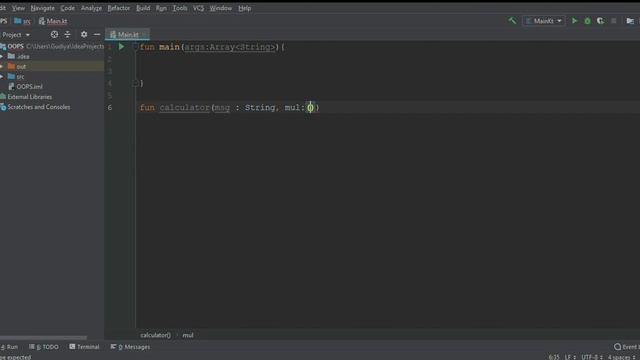Open the Run menu
The width and height of the screenshot is (640, 360).
point(161,8)
